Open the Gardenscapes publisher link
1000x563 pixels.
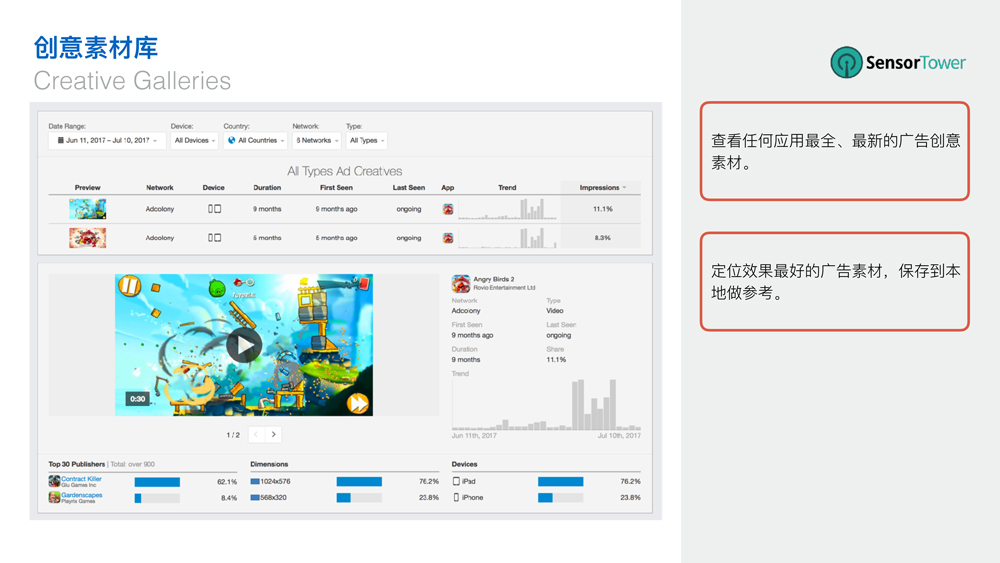(82, 495)
